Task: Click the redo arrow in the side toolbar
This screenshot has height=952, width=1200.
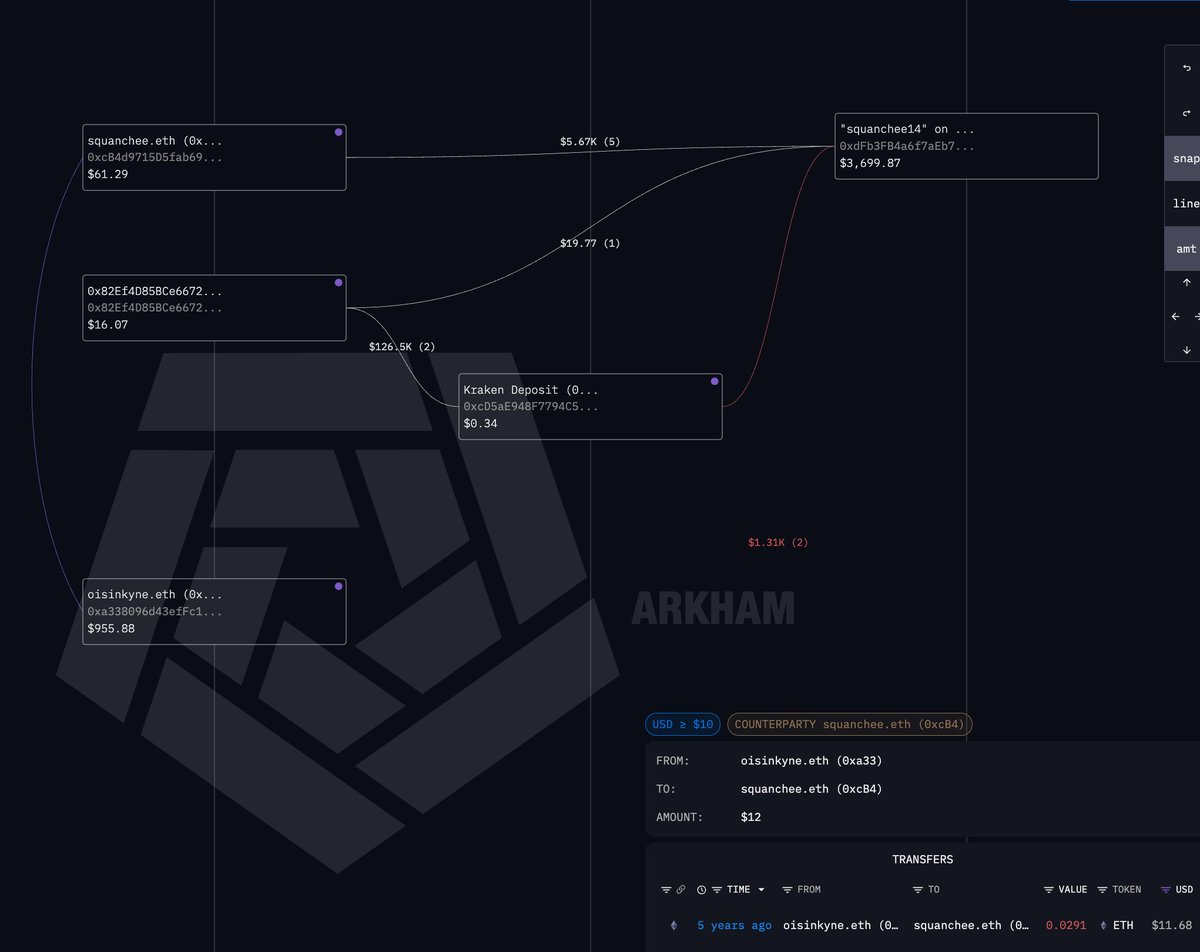Action: pyautogui.click(x=1186, y=113)
